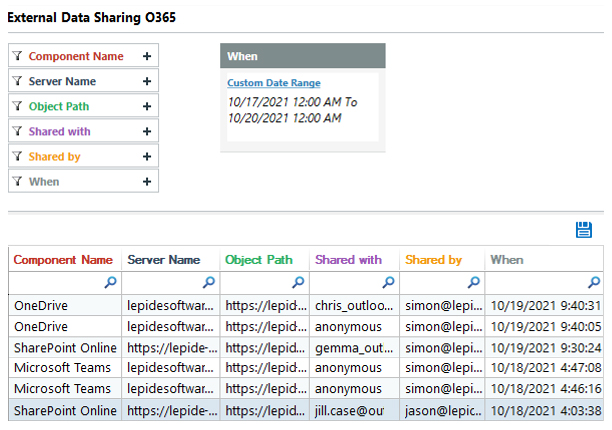The height and width of the screenshot is (430, 612).
Task: Select the cell 10/18/2021 4:03:38
Action: pyautogui.click(x=544, y=410)
